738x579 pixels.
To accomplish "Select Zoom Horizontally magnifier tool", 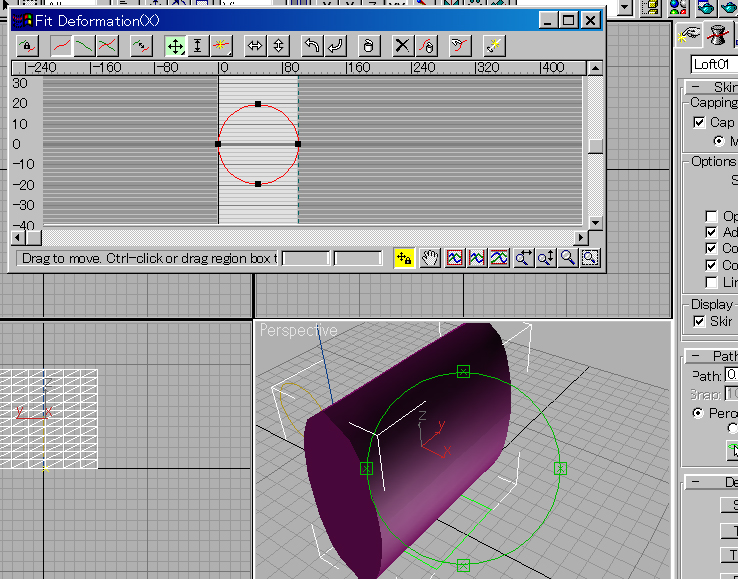I will coord(523,258).
